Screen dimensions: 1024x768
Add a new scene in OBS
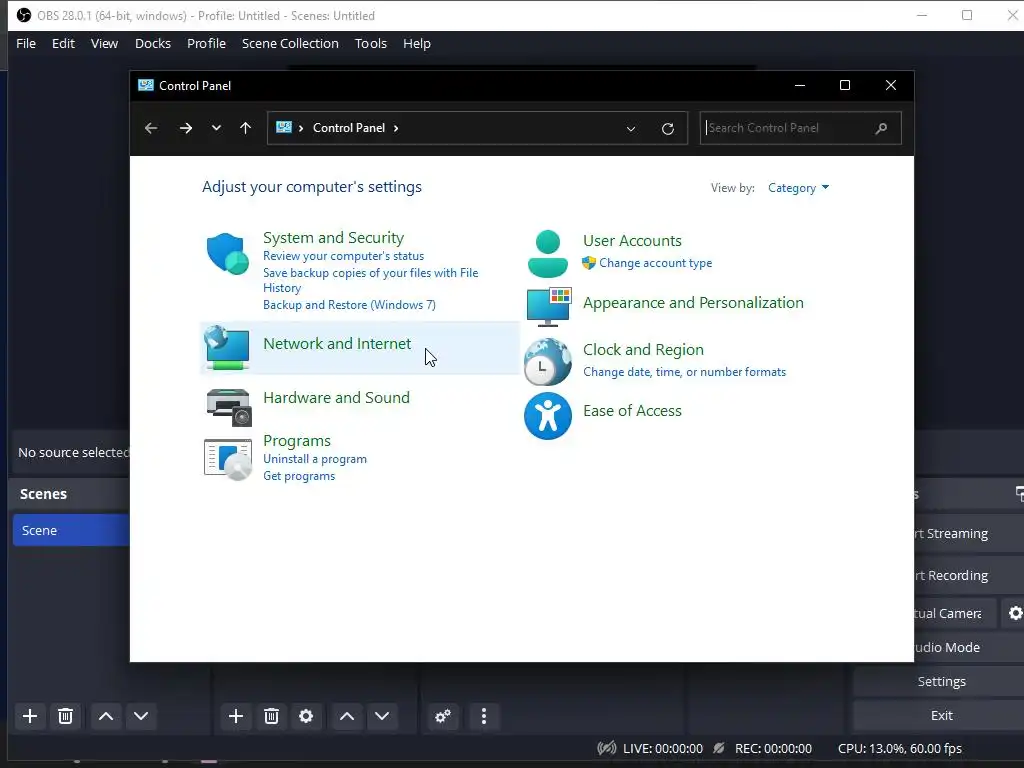point(29,716)
